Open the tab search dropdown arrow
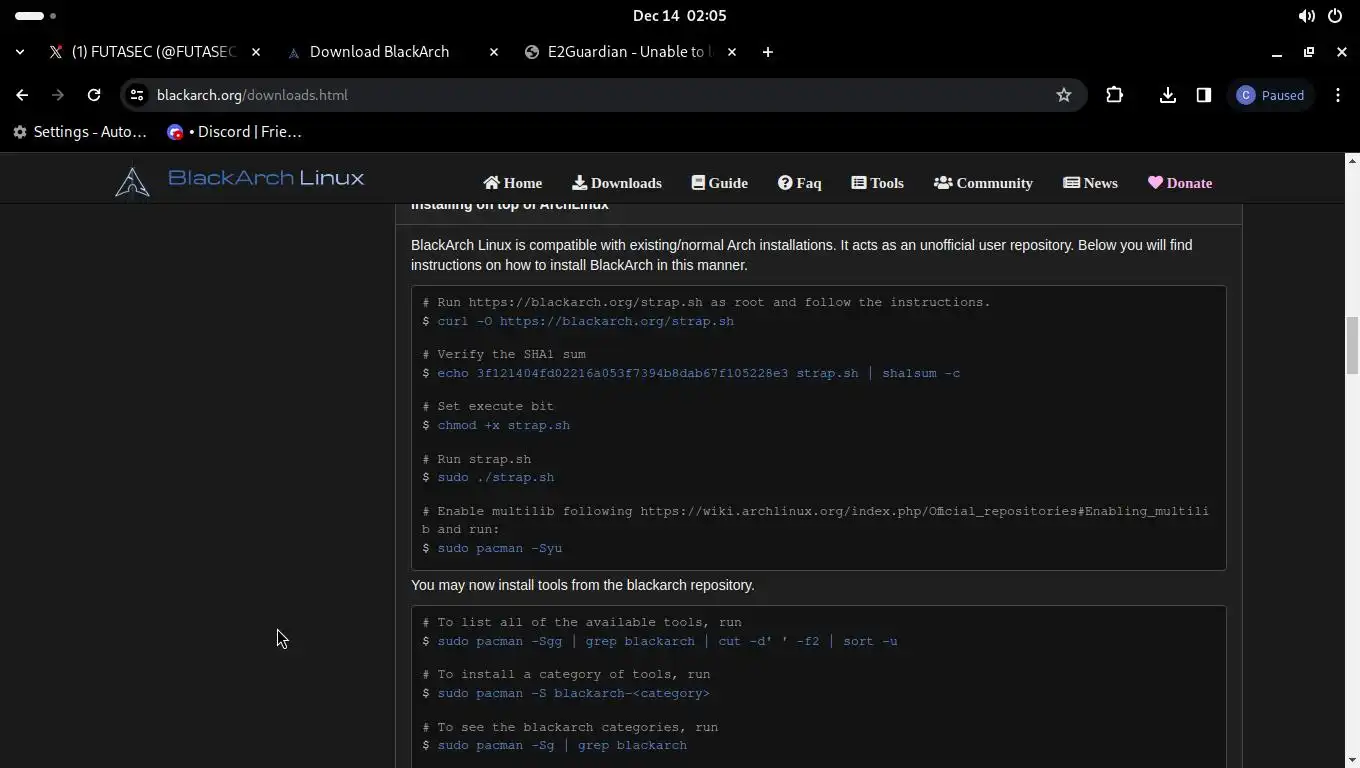1360x768 pixels. coord(20,52)
